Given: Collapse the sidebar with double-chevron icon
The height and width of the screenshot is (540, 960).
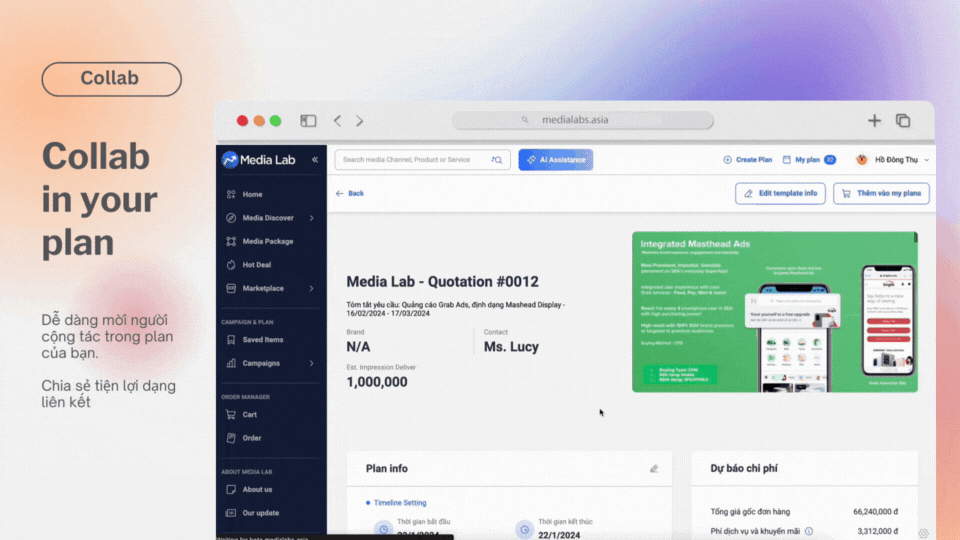Looking at the screenshot, I should click(x=315, y=160).
